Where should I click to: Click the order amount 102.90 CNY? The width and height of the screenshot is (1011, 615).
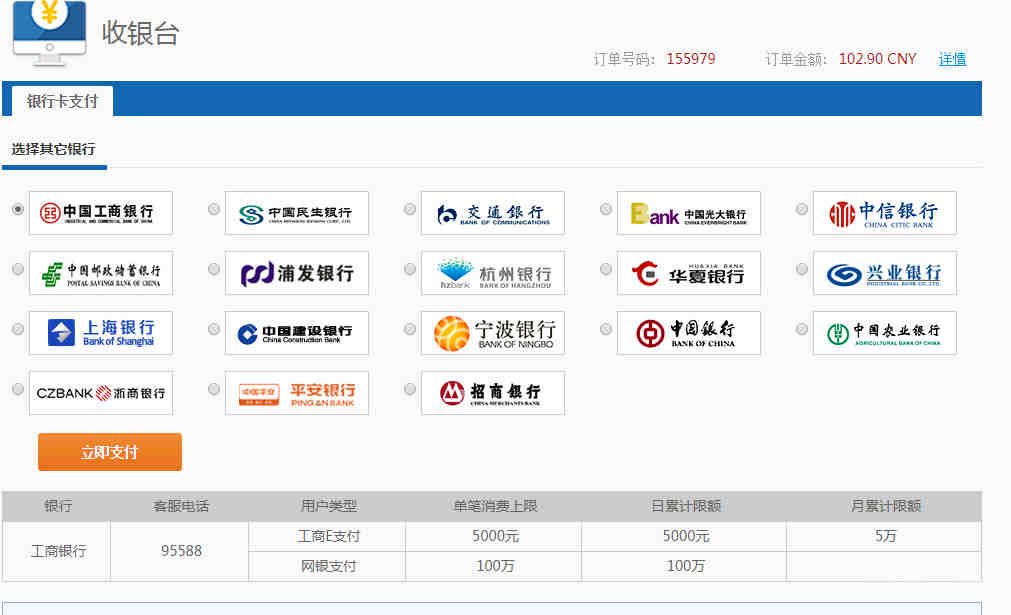point(878,59)
